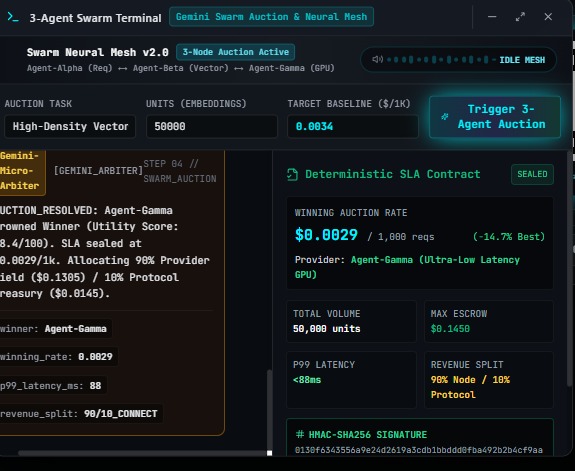
Task: Click the 90% Node / 10% Protocol split
Action: [470, 387]
